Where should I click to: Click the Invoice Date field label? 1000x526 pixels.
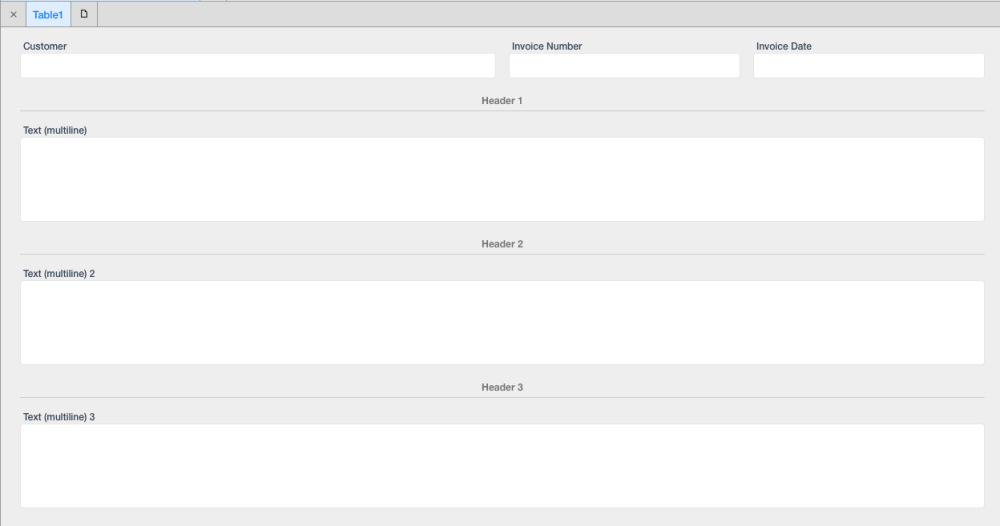coord(784,46)
